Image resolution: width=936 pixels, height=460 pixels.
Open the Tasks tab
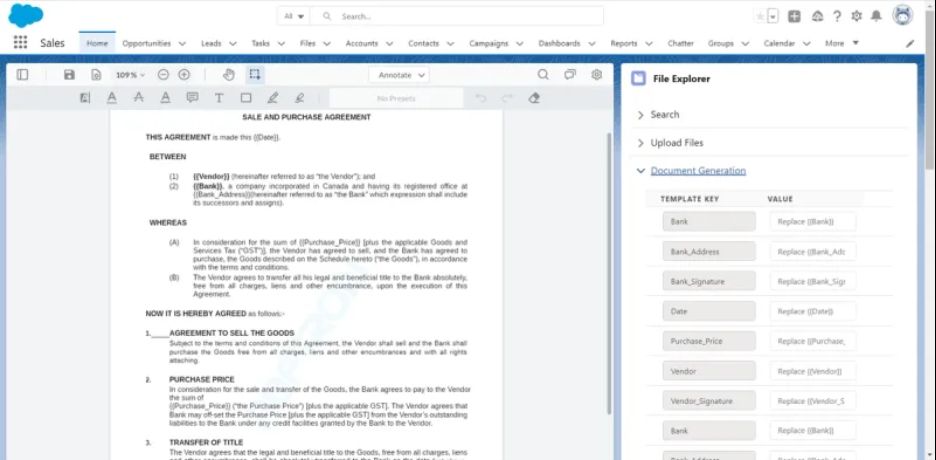pyautogui.click(x=260, y=44)
